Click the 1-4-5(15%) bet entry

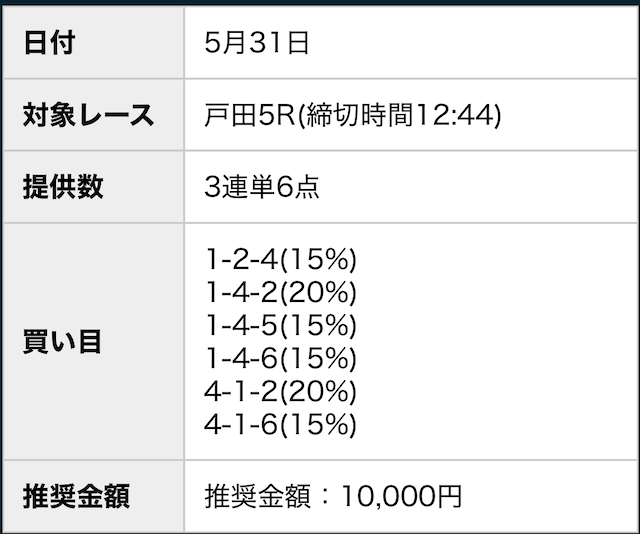[281, 326]
